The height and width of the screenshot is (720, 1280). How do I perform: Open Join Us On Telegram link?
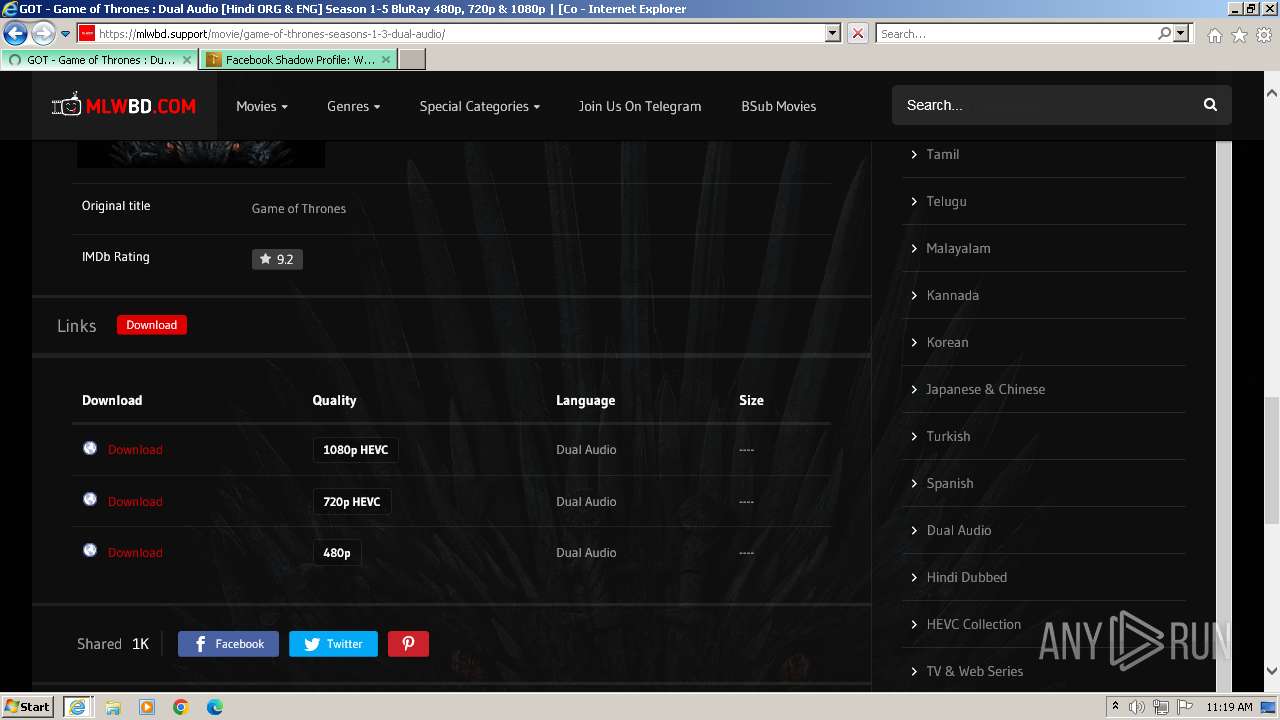point(640,106)
